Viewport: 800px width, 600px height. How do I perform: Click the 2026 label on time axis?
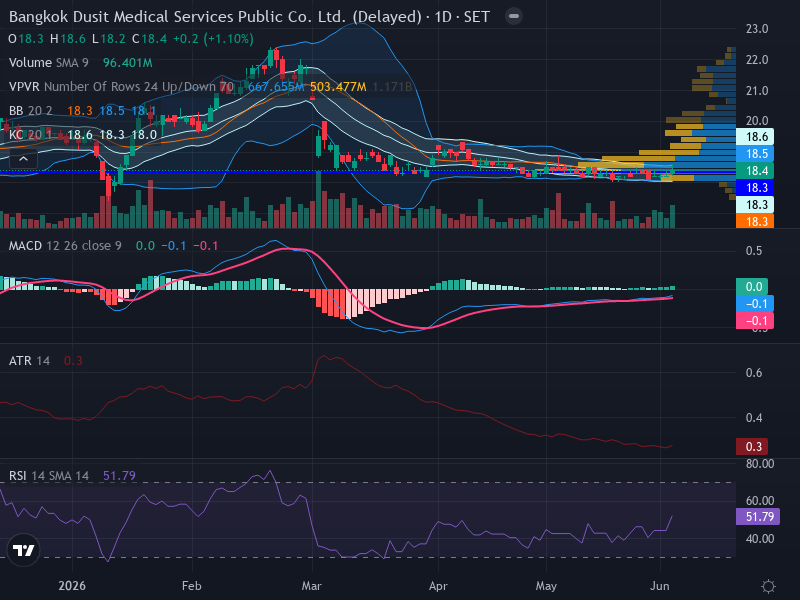[72, 586]
